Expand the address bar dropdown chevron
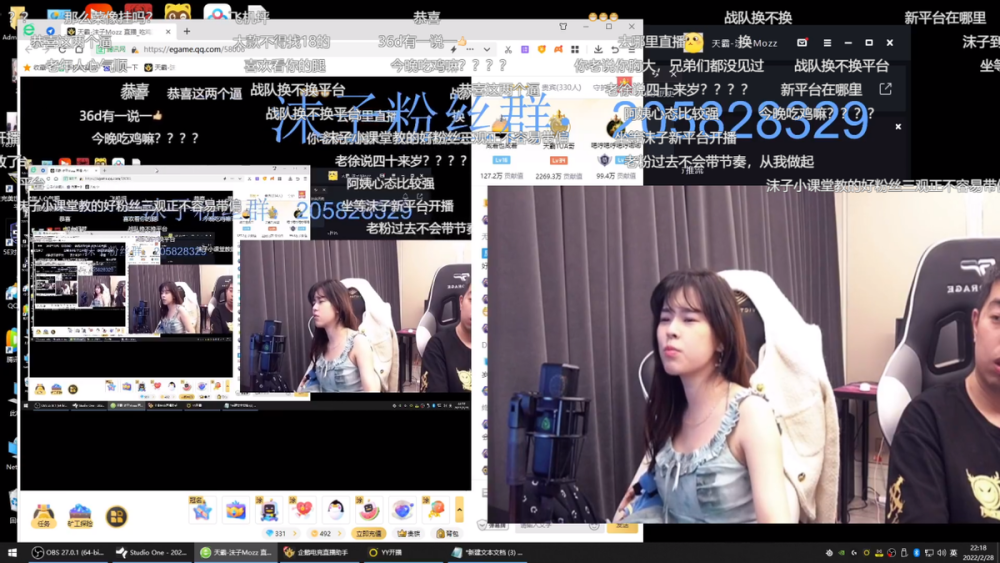Viewport: 1000px width, 563px height. 487,49
